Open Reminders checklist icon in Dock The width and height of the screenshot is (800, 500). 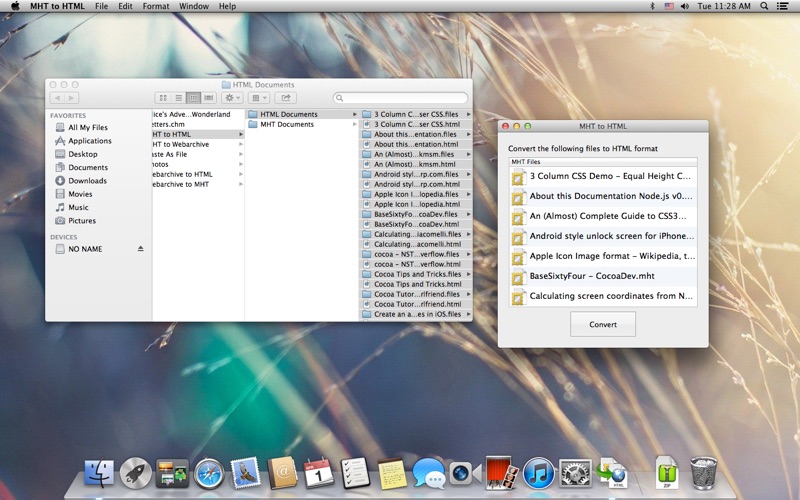coord(355,473)
